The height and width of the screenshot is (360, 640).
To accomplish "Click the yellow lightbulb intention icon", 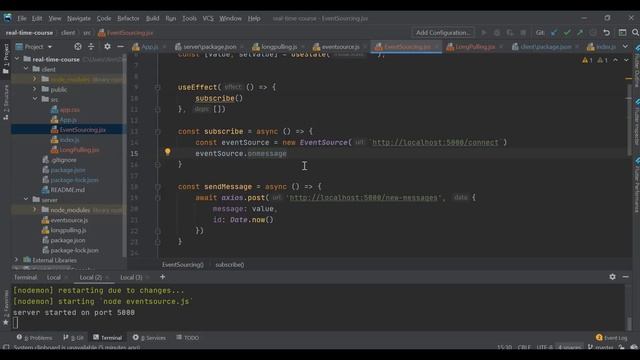I will click(167, 152).
